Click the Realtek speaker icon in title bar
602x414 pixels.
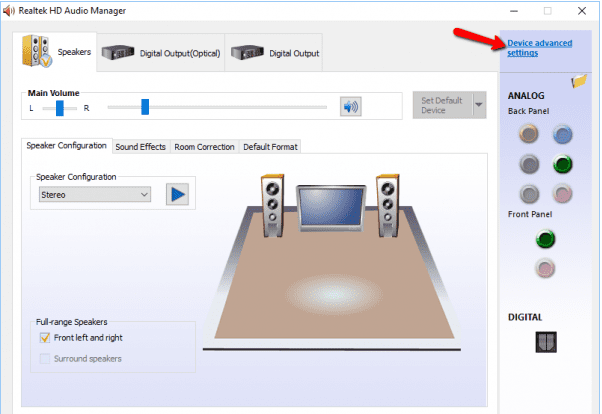tap(8, 11)
